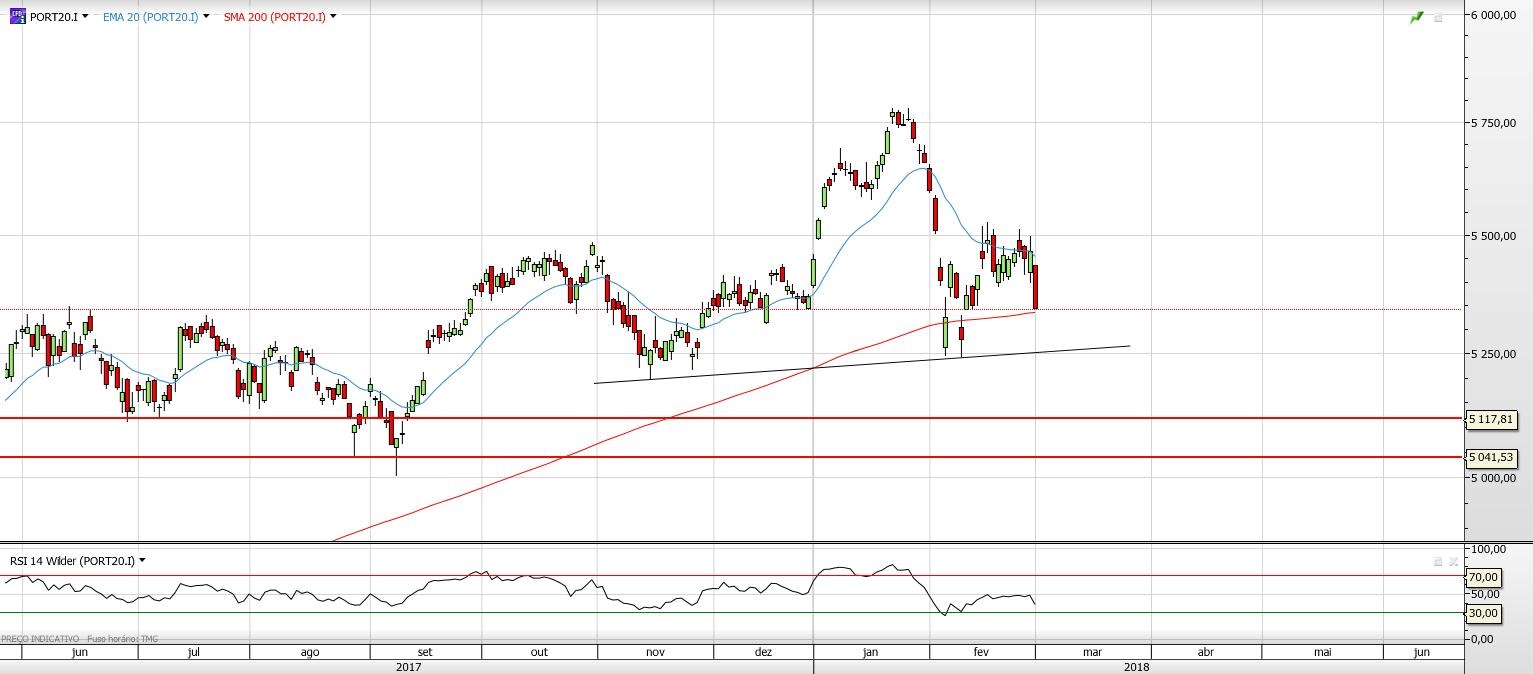Click the 'mar' month label on time axis
Screen dimensions: 1533x674
[1092, 652]
